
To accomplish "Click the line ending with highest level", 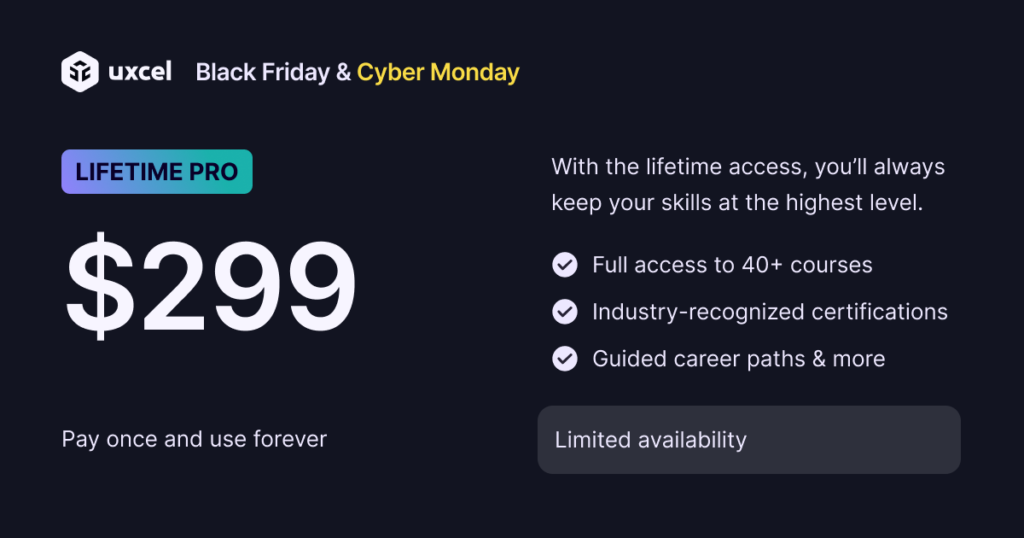I will point(736,203).
